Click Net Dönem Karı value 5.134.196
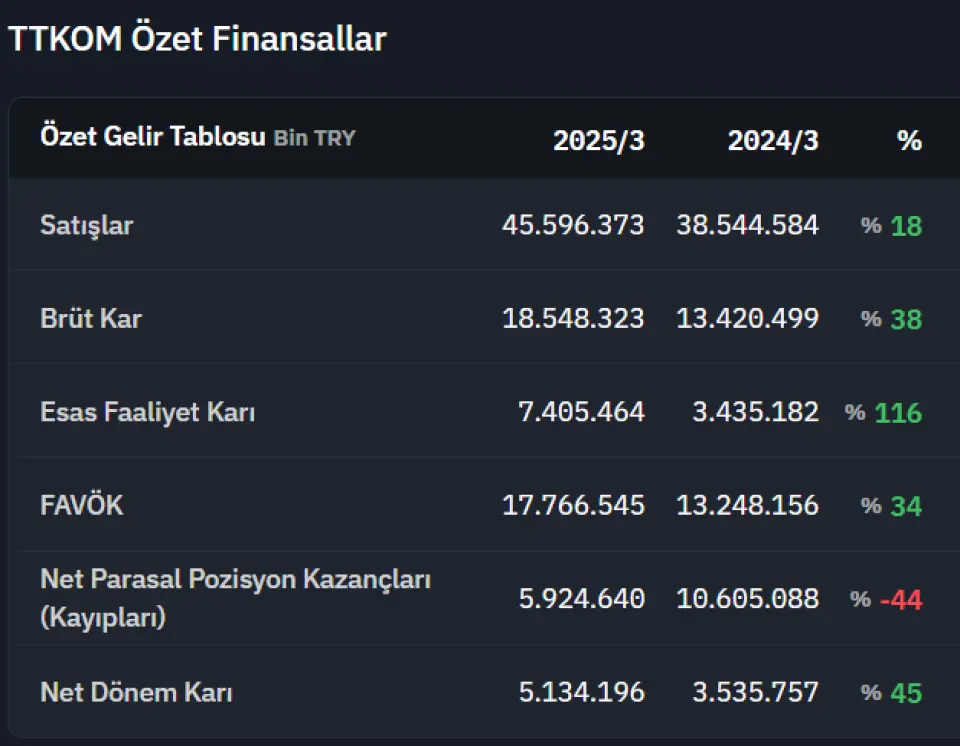Viewport: 960px width, 746px height. (x=582, y=691)
